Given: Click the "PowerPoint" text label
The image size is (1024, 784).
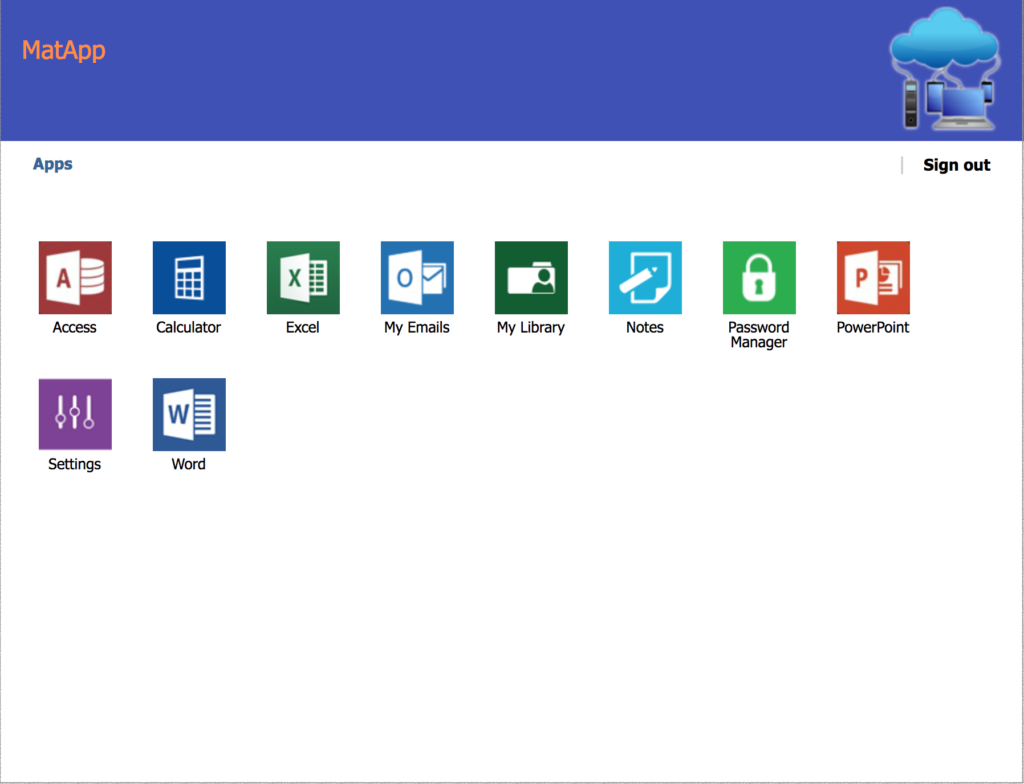Looking at the screenshot, I should [x=873, y=327].
